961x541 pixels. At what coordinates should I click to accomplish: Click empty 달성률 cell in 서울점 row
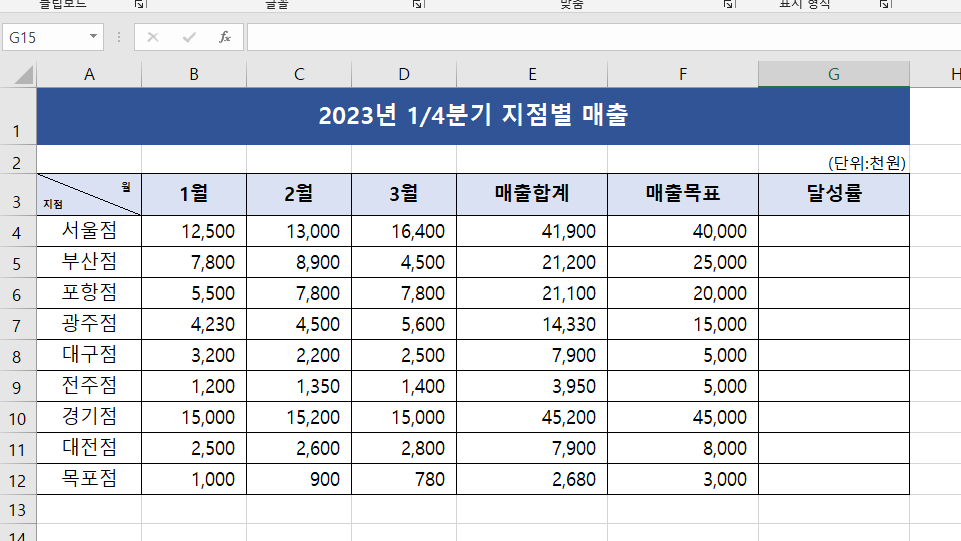(x=834, y=231)
